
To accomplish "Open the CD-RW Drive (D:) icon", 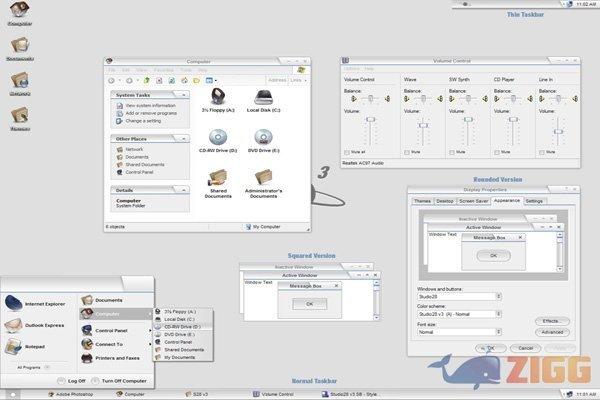I will tap(218, 135).
